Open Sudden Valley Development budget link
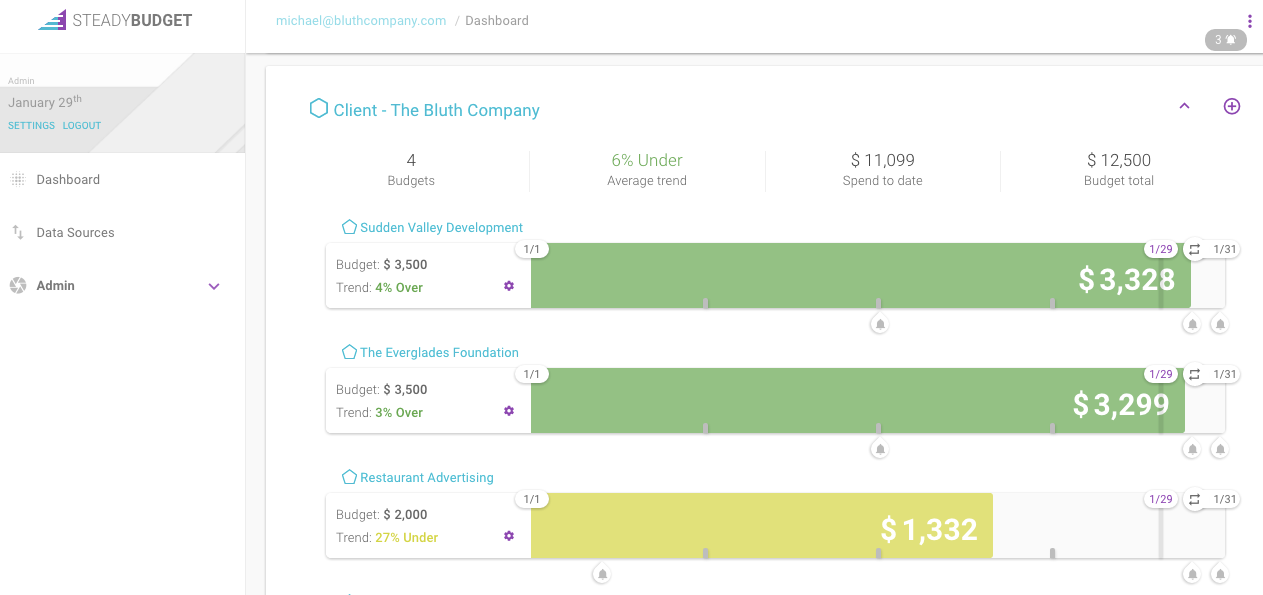 click(442, 227)
